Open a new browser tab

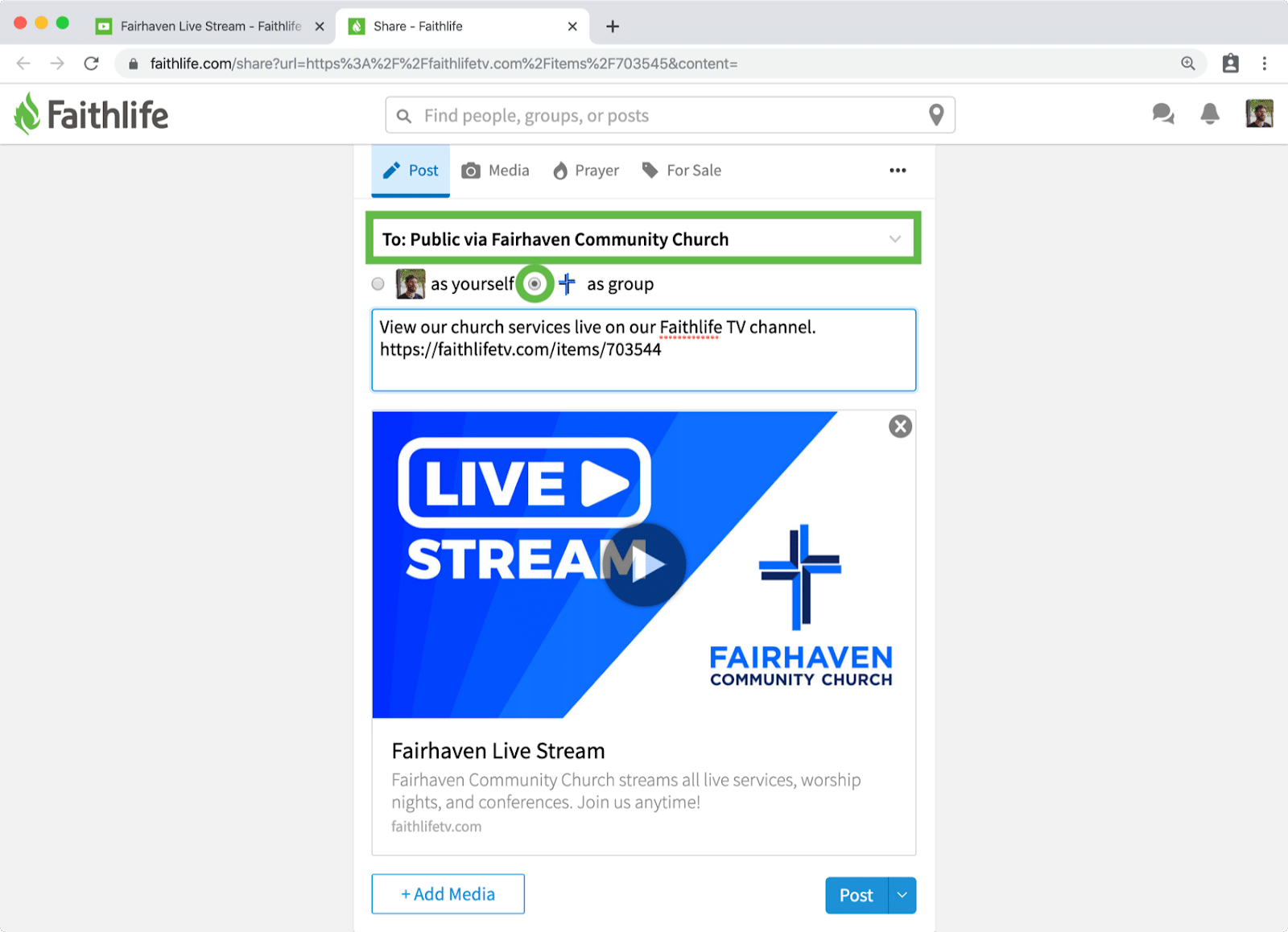click(613, 27)
